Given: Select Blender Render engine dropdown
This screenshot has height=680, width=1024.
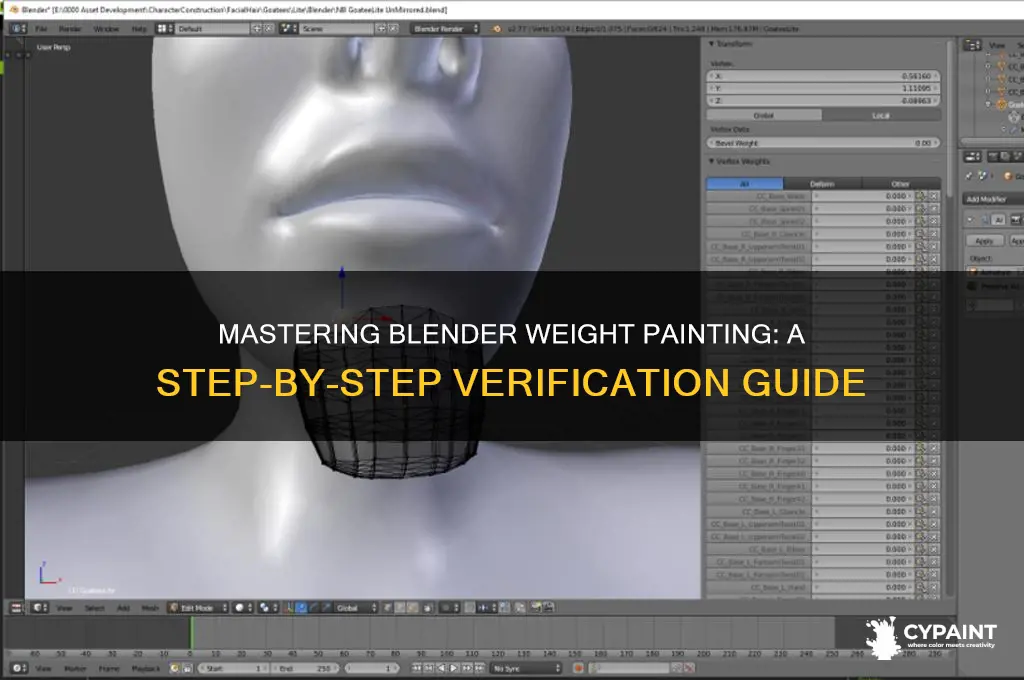Looking at the screenshot, I should [x=445, y=29].
